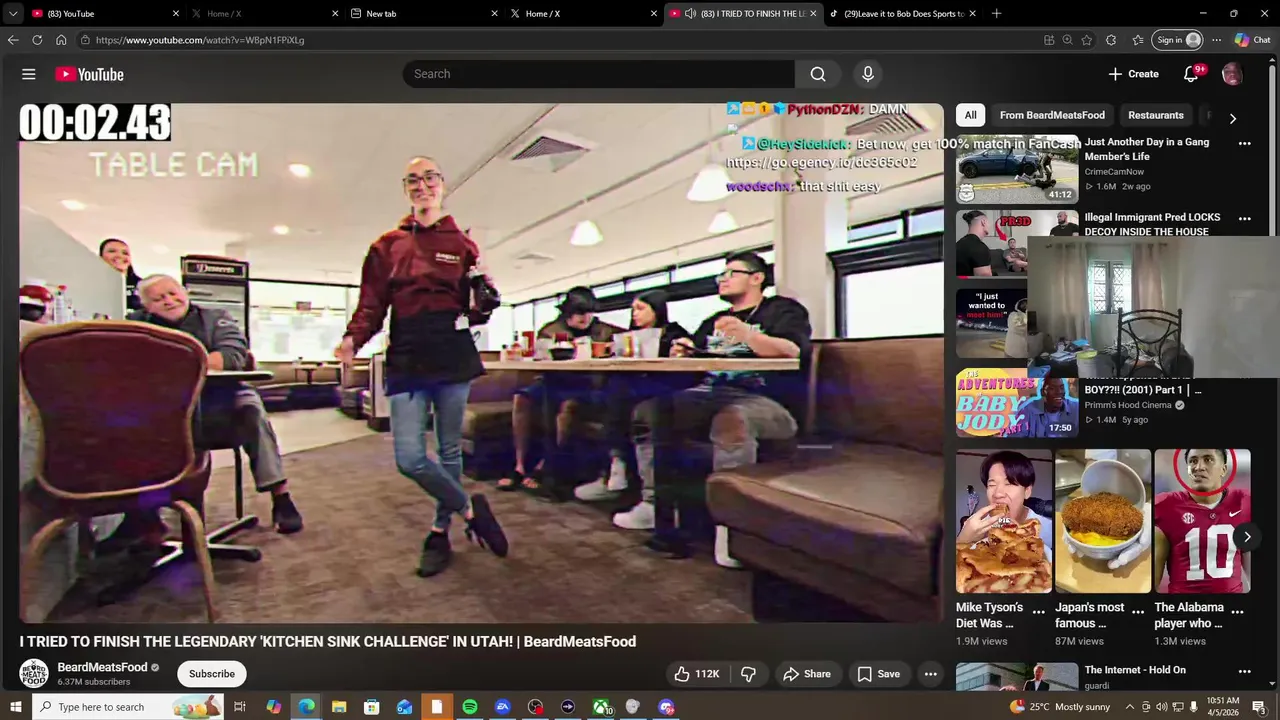Open Japan's most famous short thumbnail

click(1103, 521)
